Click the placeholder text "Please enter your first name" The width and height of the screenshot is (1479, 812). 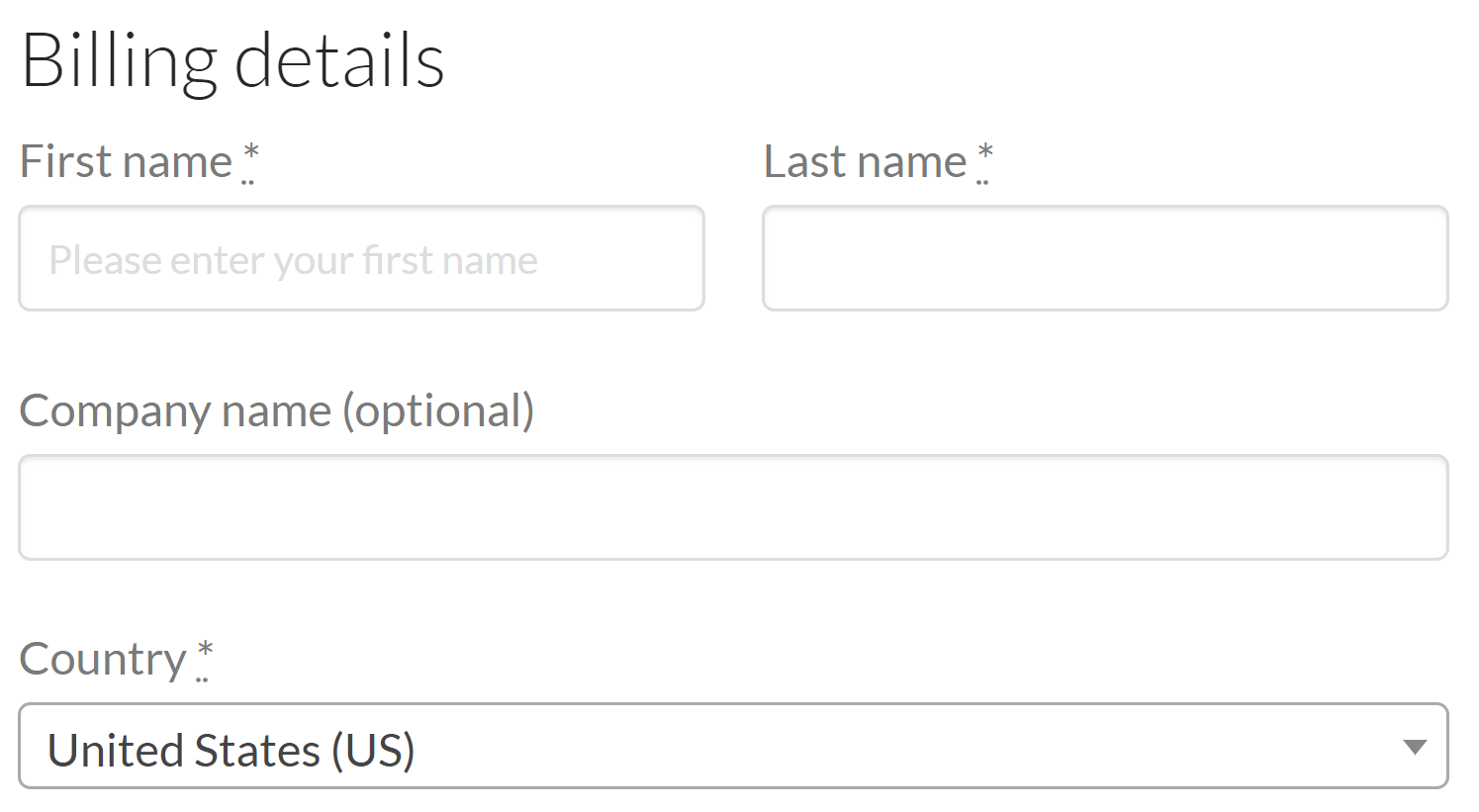(x=295, y=259)
